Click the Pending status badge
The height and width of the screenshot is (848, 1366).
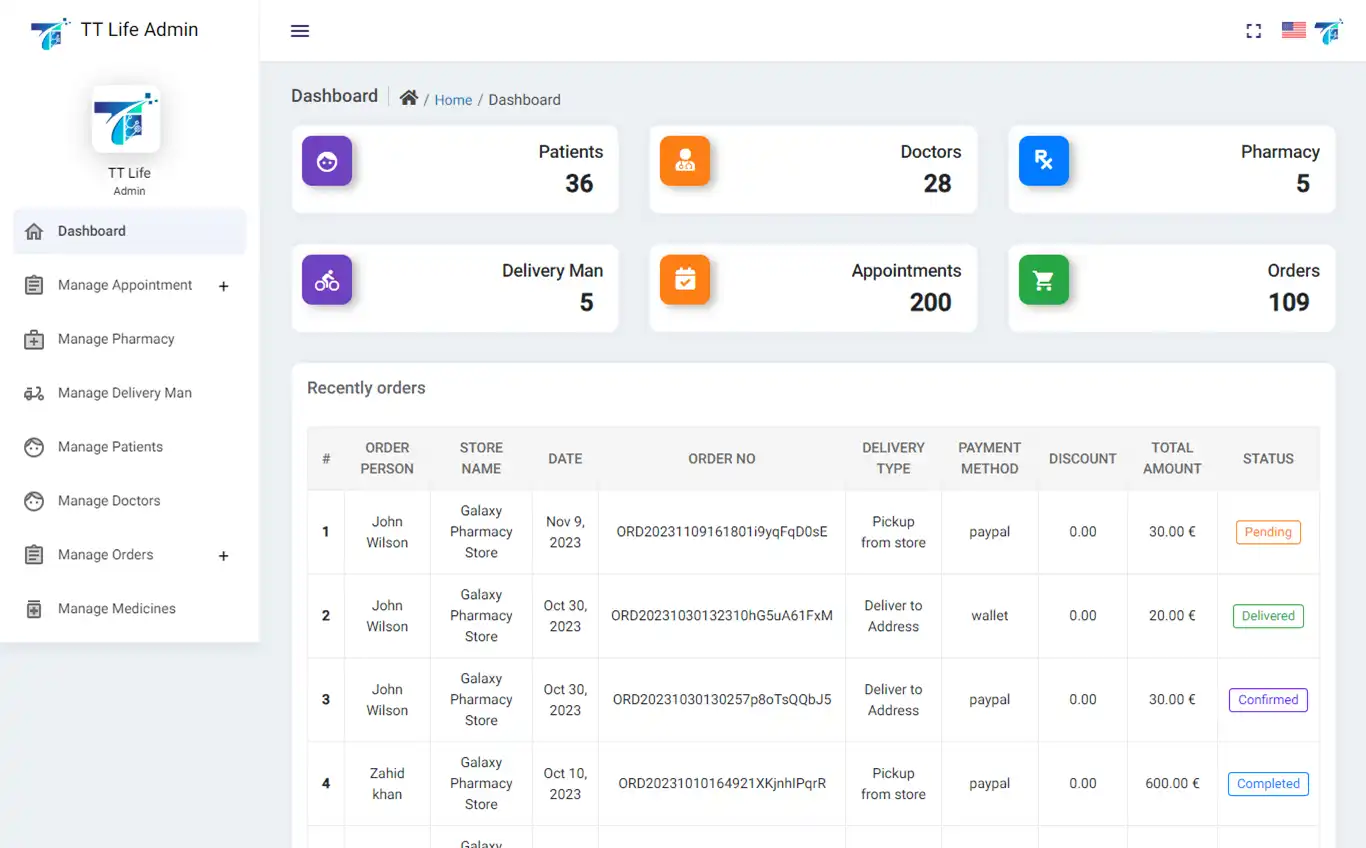[1268, 532]
